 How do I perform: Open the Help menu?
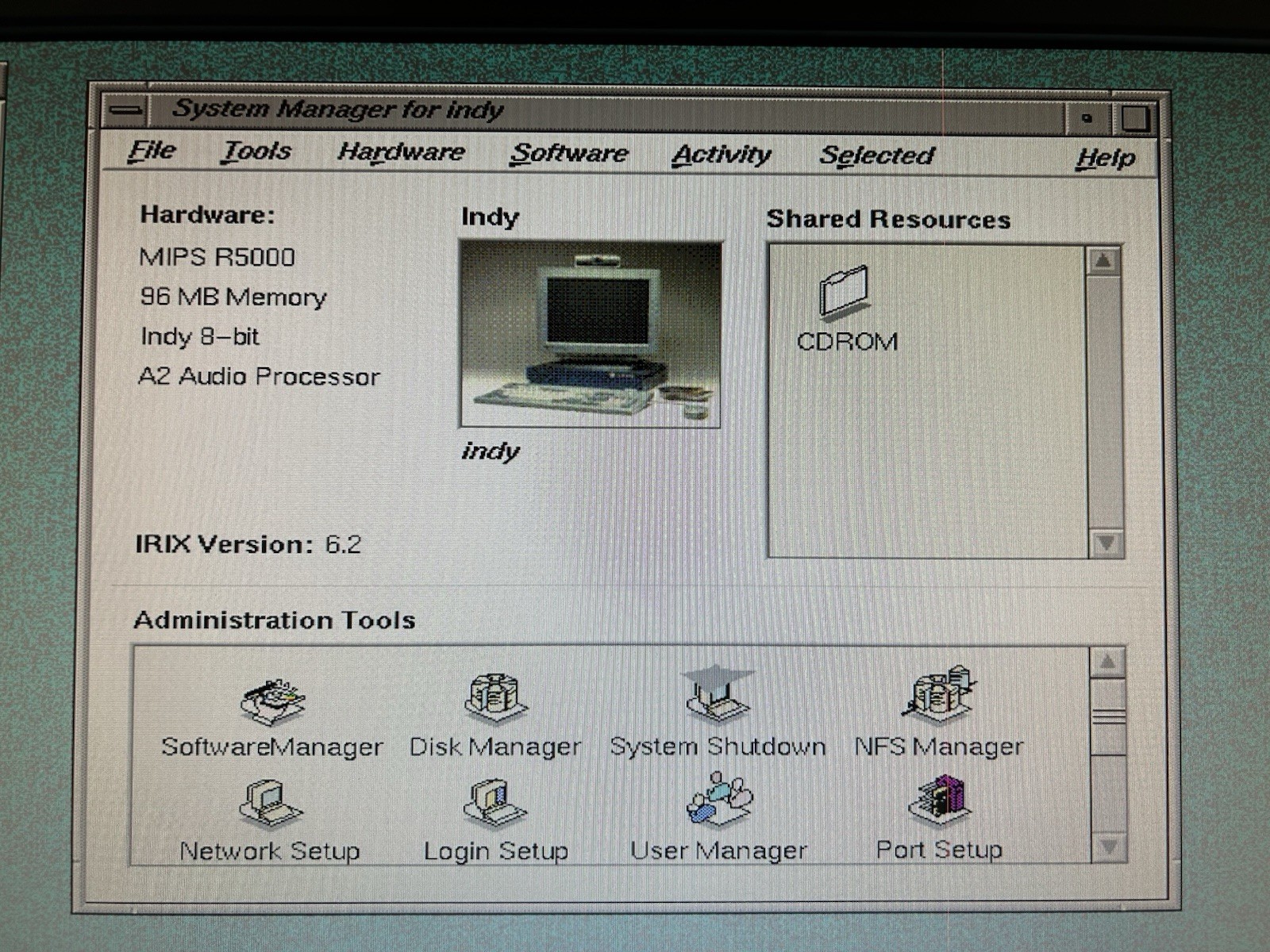coord(1105,158)
